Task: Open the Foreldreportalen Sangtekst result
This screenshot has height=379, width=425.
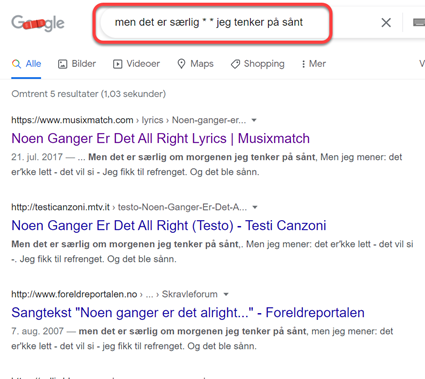Action: [188, 313]
